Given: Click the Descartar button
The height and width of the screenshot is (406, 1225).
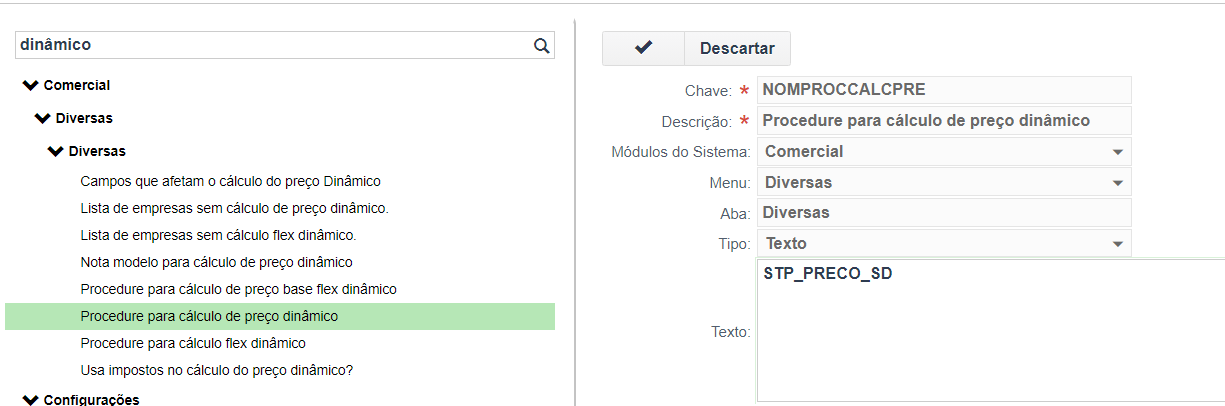Looking at the screenshot, I should point(737,48).
